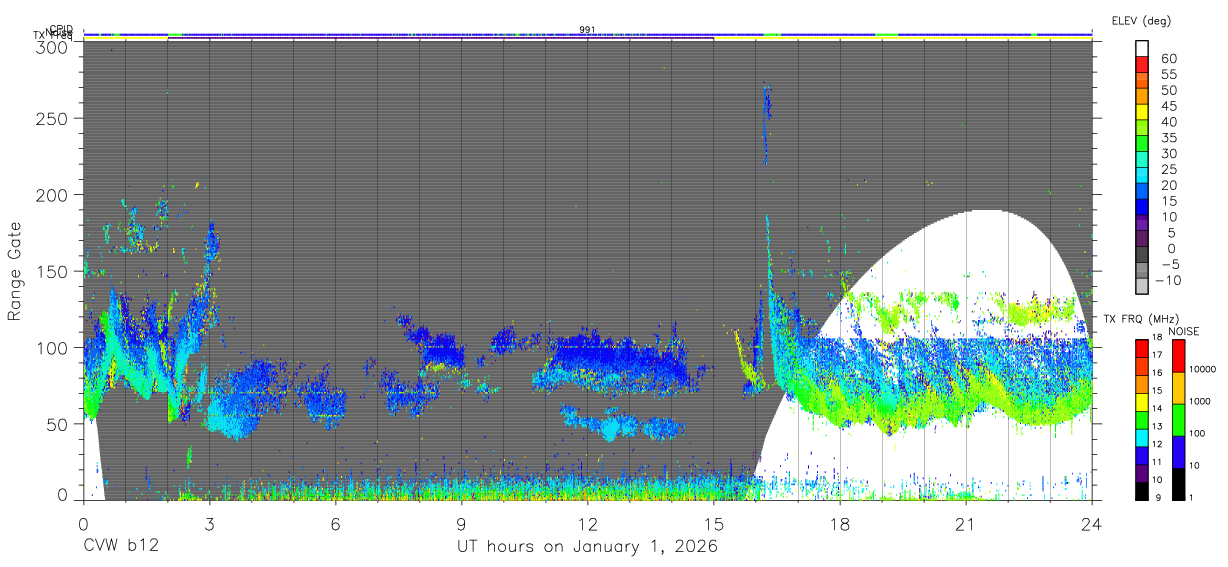Click the "−10" label on ELEV scale
The height and width of the screenshot is (567, 1228).
point(1168,280)
